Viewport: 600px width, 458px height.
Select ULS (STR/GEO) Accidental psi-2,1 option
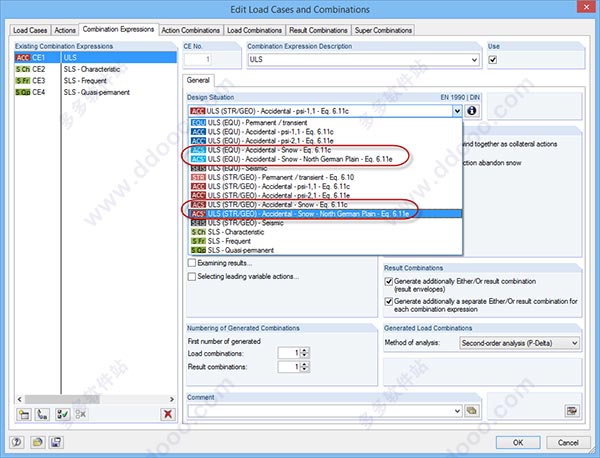[326, 196]
